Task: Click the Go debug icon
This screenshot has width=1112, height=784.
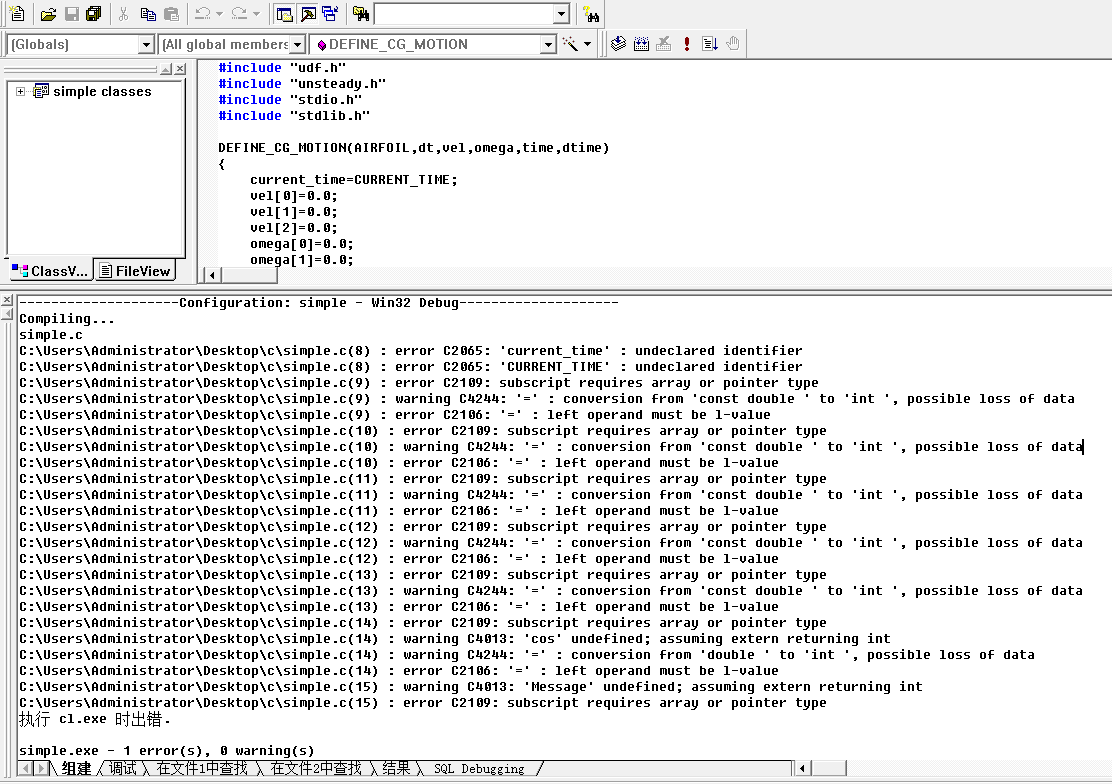Action: tap(710, 44)
